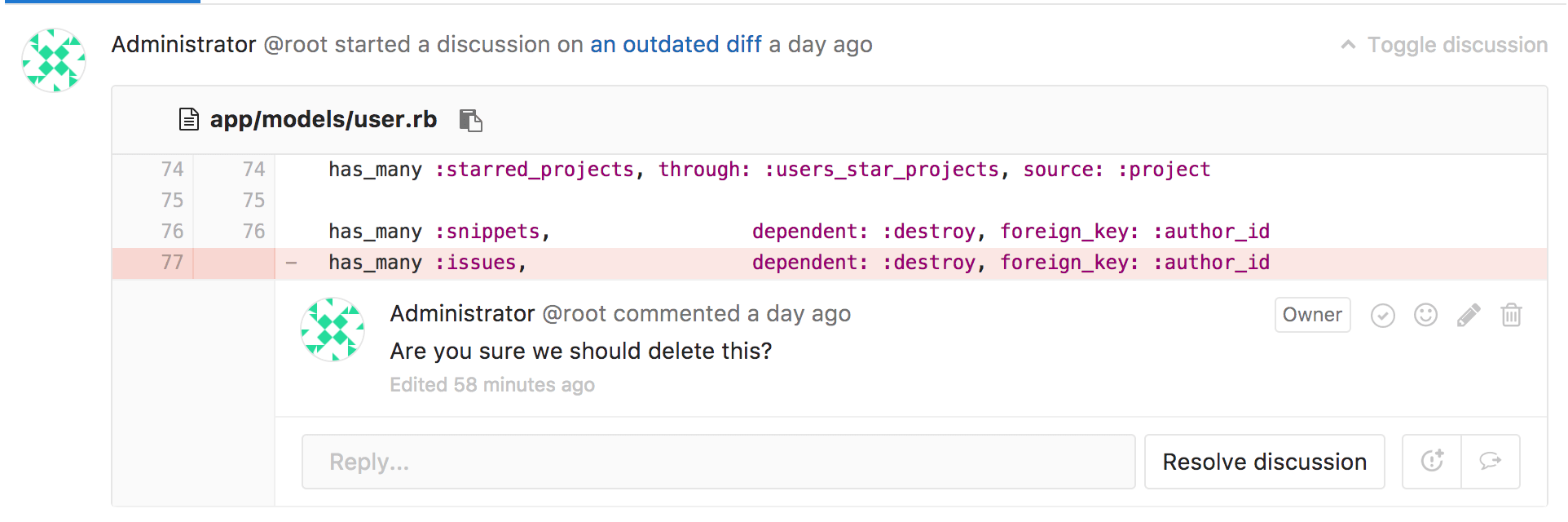Click the chevron arrow beside Toggle discussion
Screen dimensions: 1568x522
tap(1348, 45)
